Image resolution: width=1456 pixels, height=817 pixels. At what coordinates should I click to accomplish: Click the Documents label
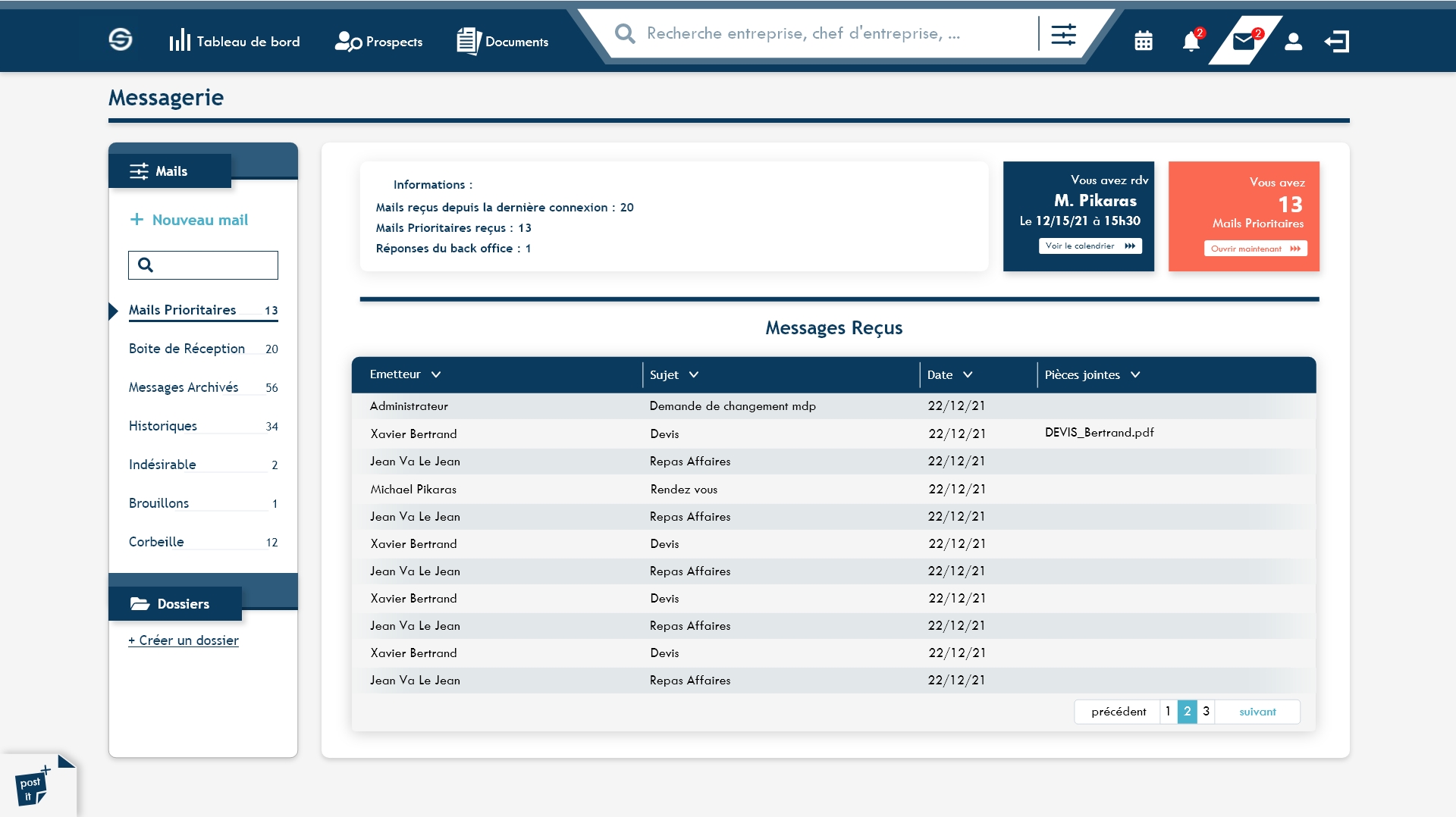click(516, 42)
